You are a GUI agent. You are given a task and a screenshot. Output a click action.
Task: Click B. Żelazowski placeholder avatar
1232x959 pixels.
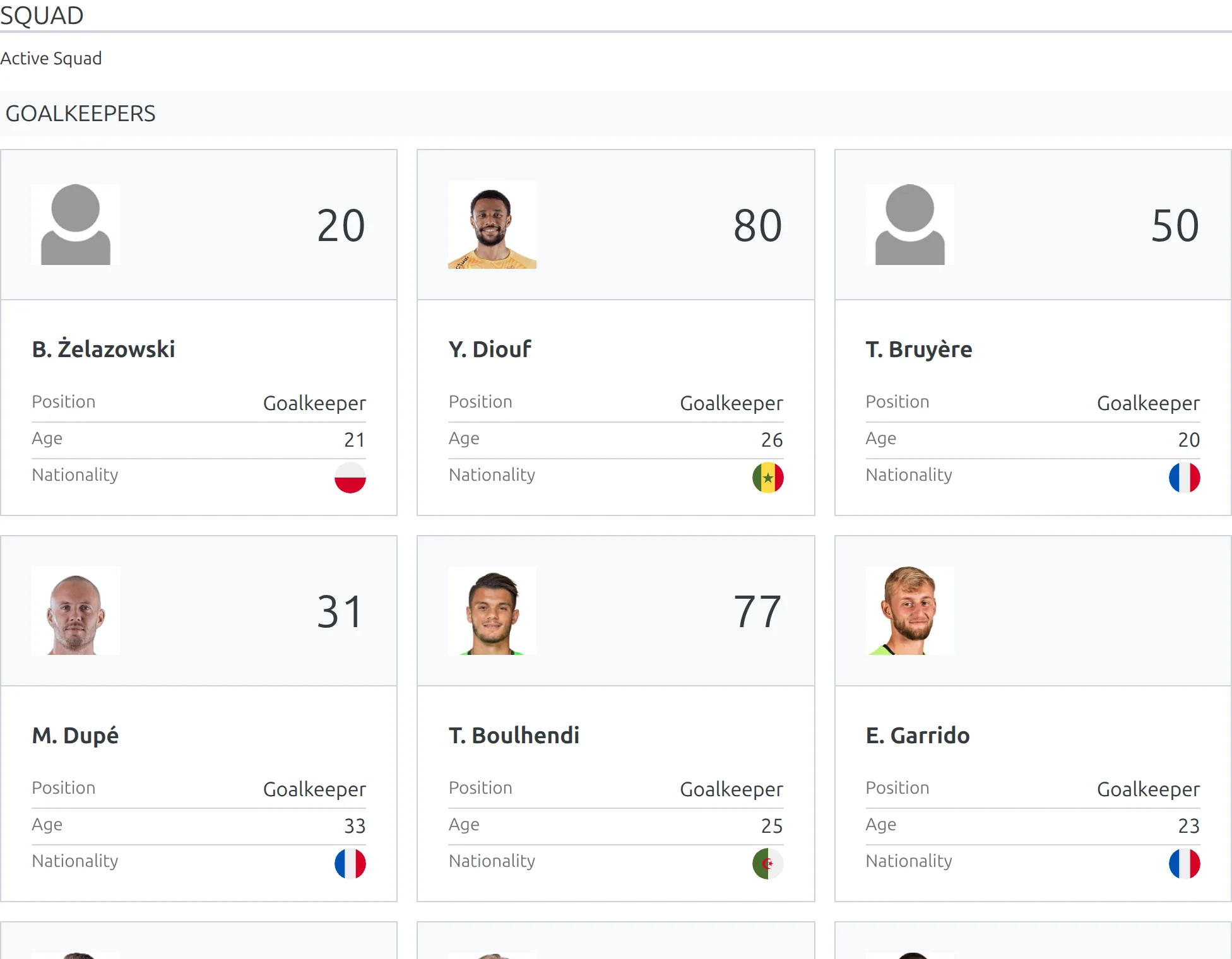pos(76,225)
